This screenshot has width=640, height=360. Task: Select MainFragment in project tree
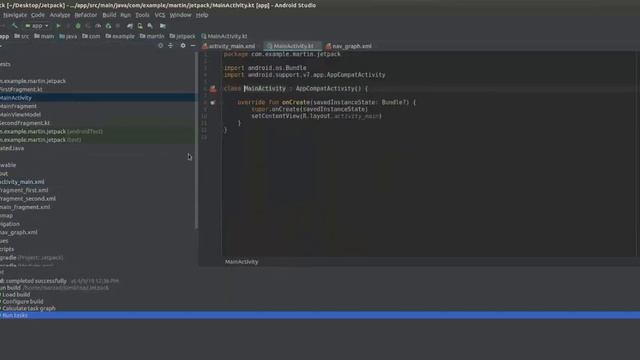pyautogui.click(x=18, y=106)
